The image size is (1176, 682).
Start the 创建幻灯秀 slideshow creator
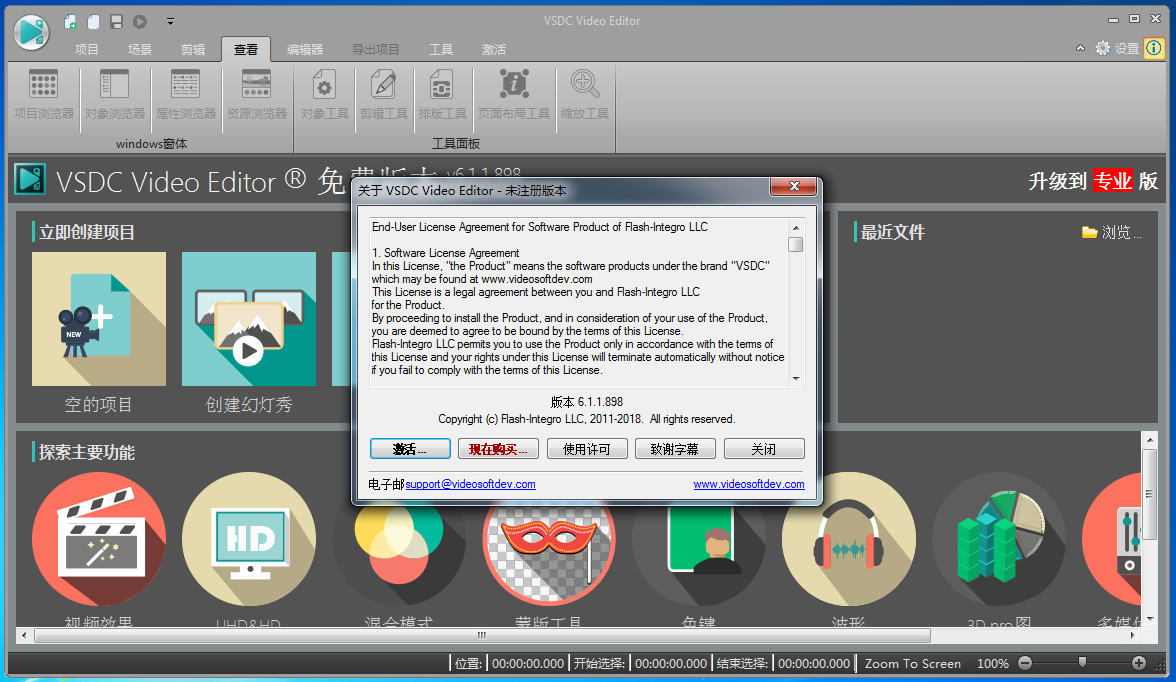pos(249,319)
